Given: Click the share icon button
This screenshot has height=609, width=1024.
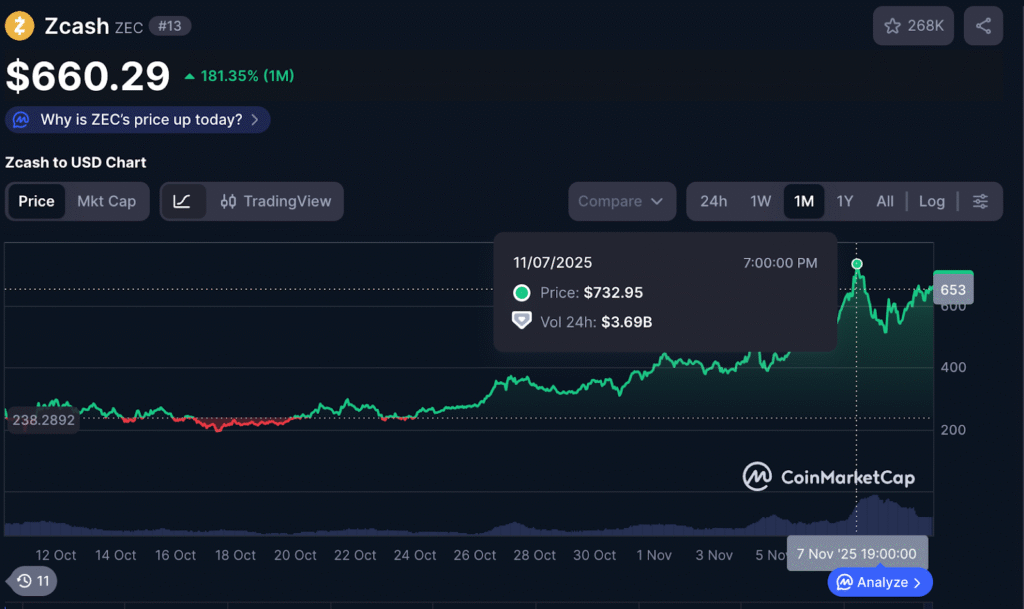Looking at the screenshot, I should pyautogui.click(x=983, y=26).
